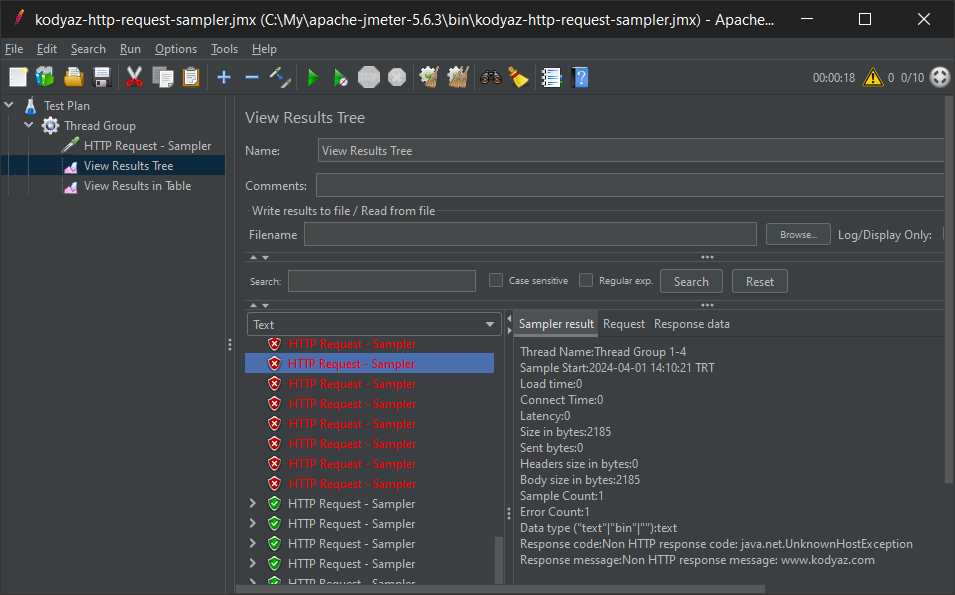Image resolution: width=955 pixels, height=595 pixels.
Task: Switch to the Response data tab
Action: click(692, 324)
